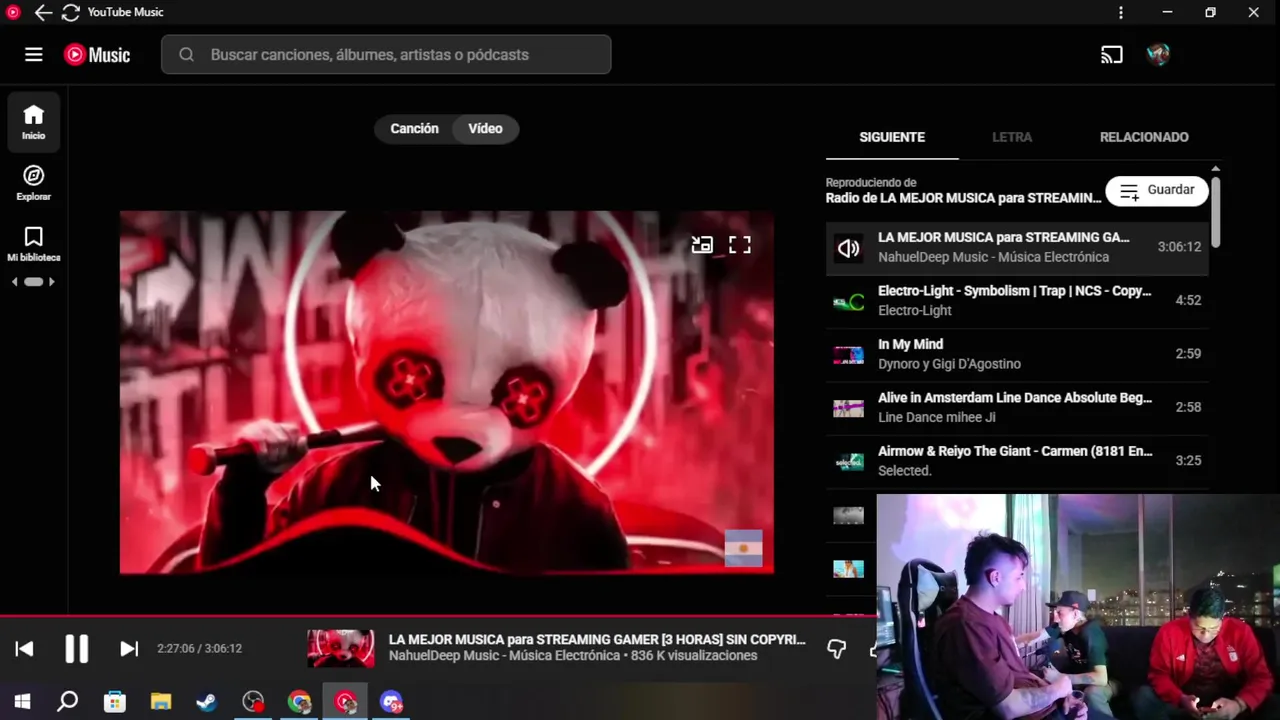Open File Explorer from taskbar
The width and height of the screenshot is (1280, 720).
[x=161, y=702]
